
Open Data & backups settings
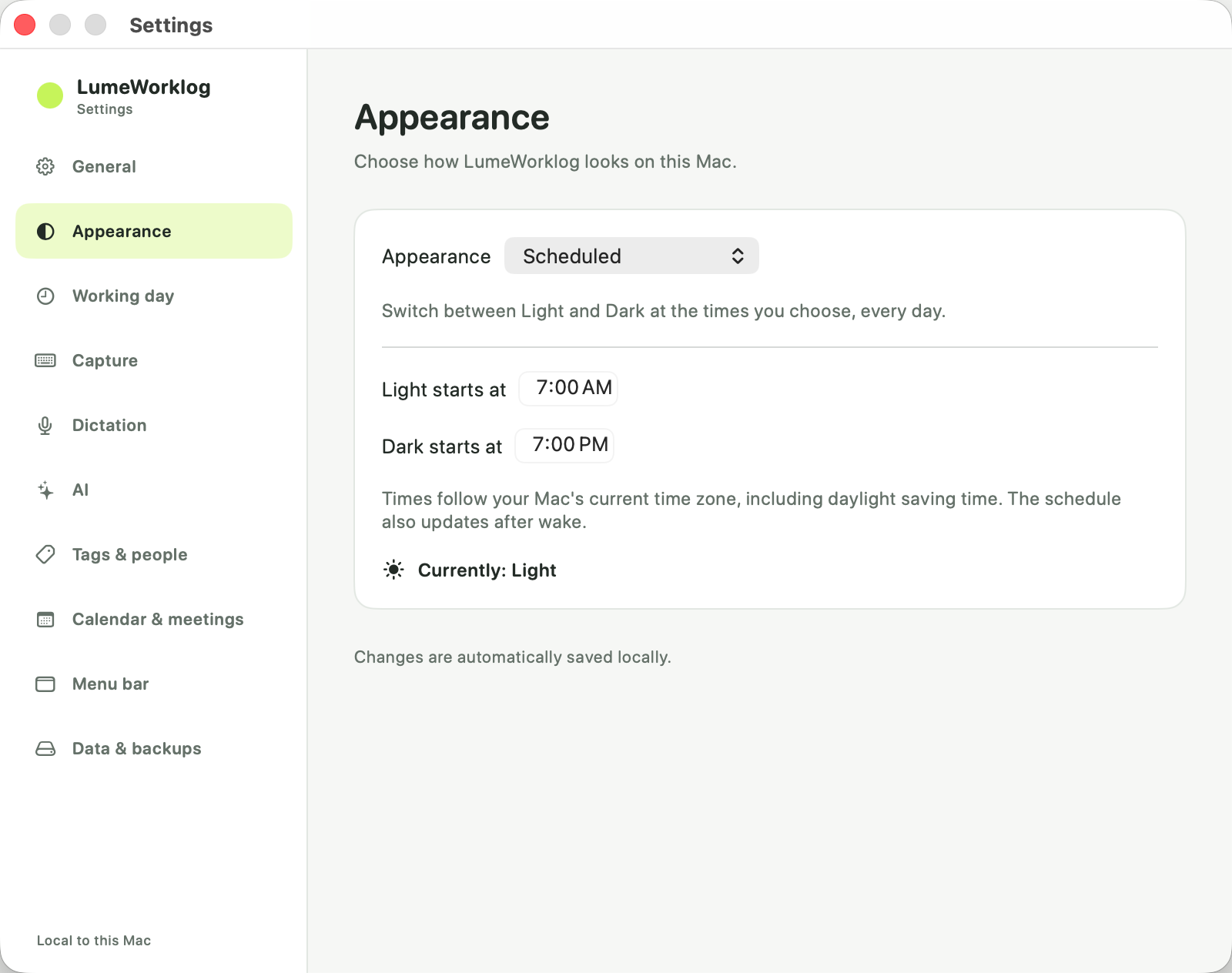point(154,748)
